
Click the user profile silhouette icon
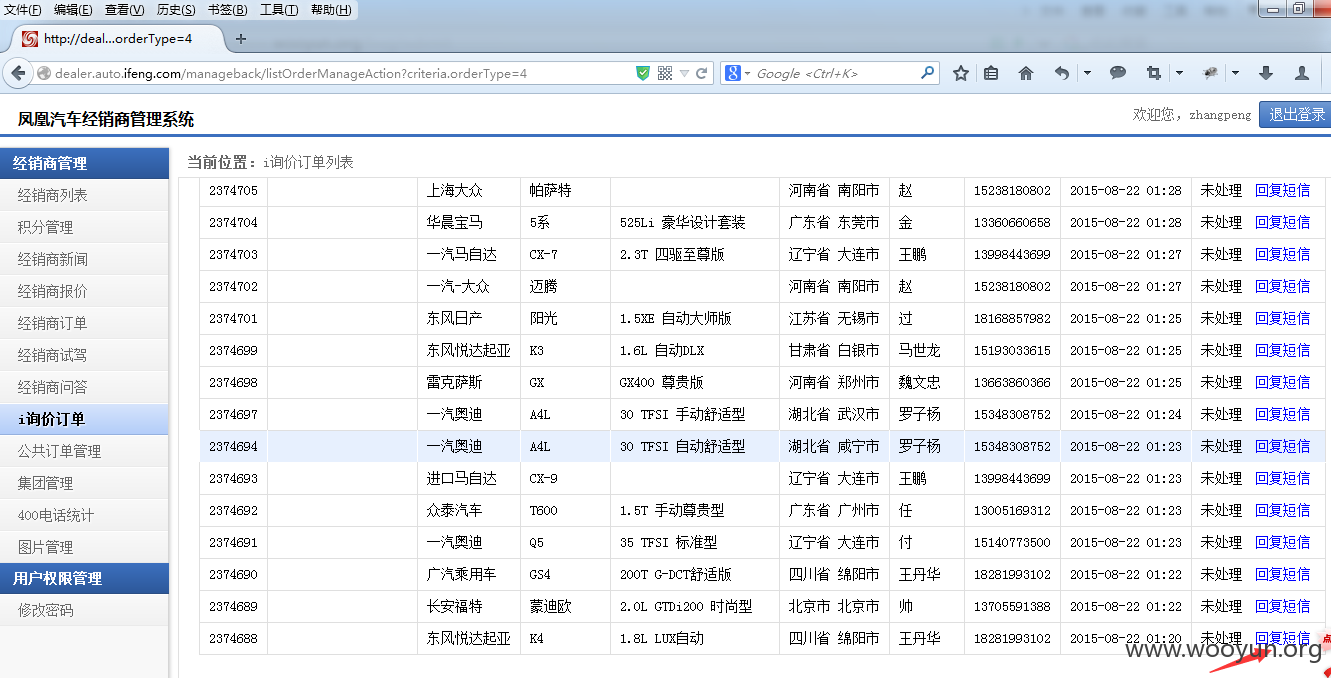pos(1302,73)
